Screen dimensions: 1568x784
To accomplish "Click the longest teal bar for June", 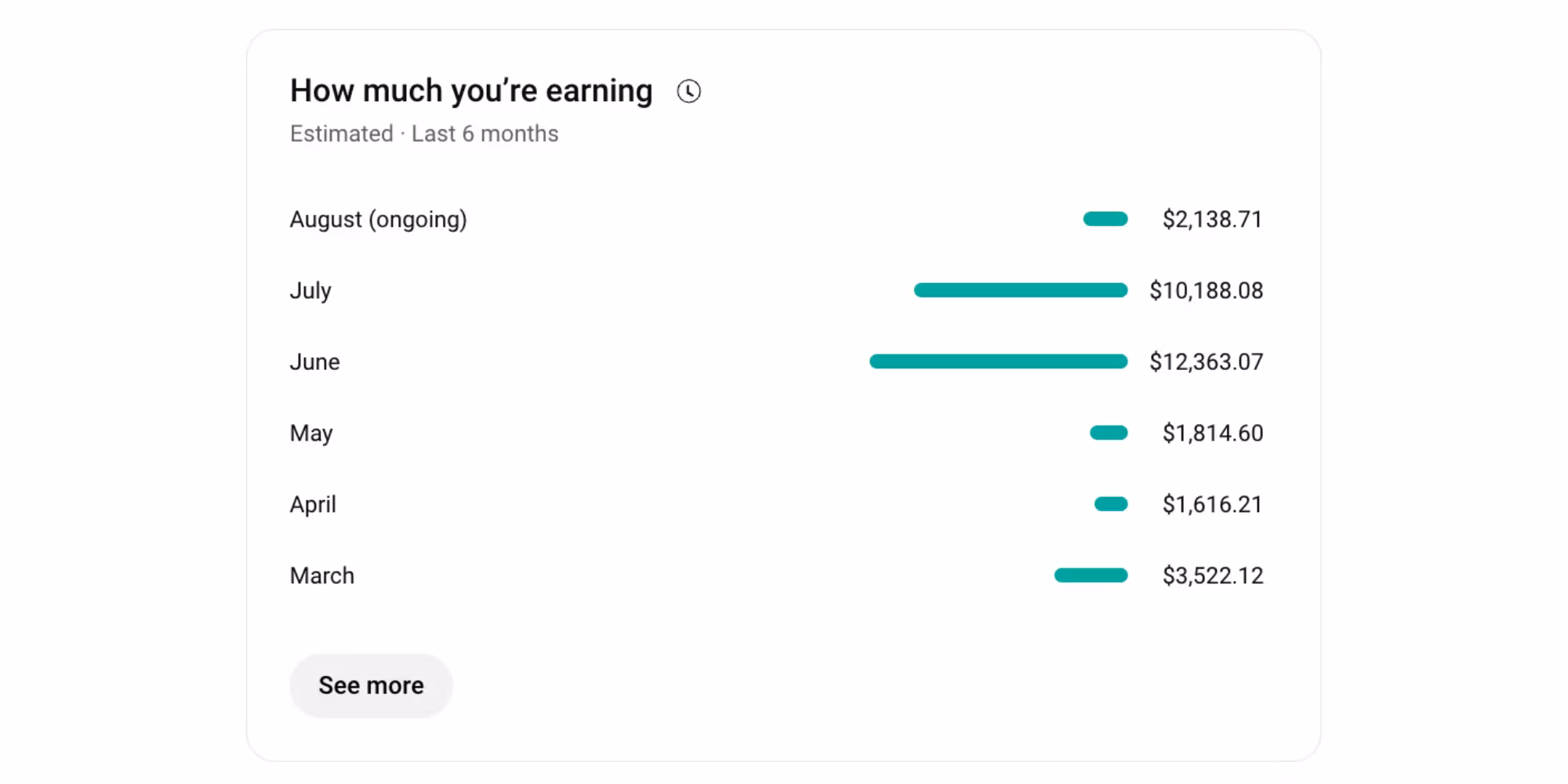I will point(998,361).
